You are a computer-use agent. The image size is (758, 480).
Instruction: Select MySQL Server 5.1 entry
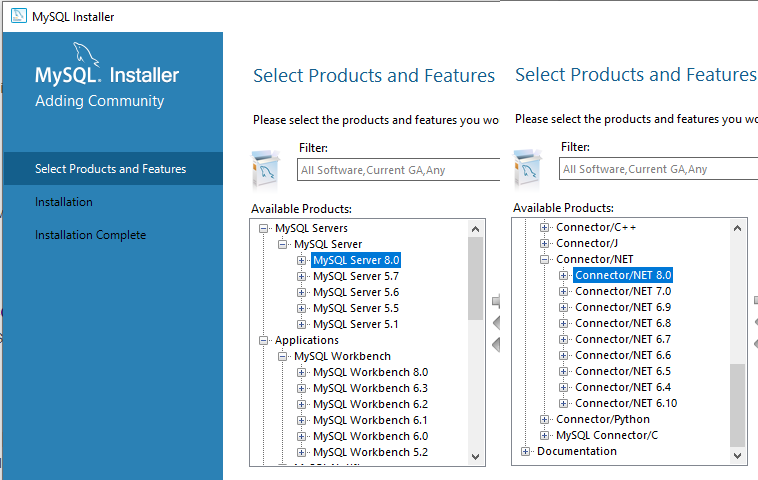(x=356, y=324)
